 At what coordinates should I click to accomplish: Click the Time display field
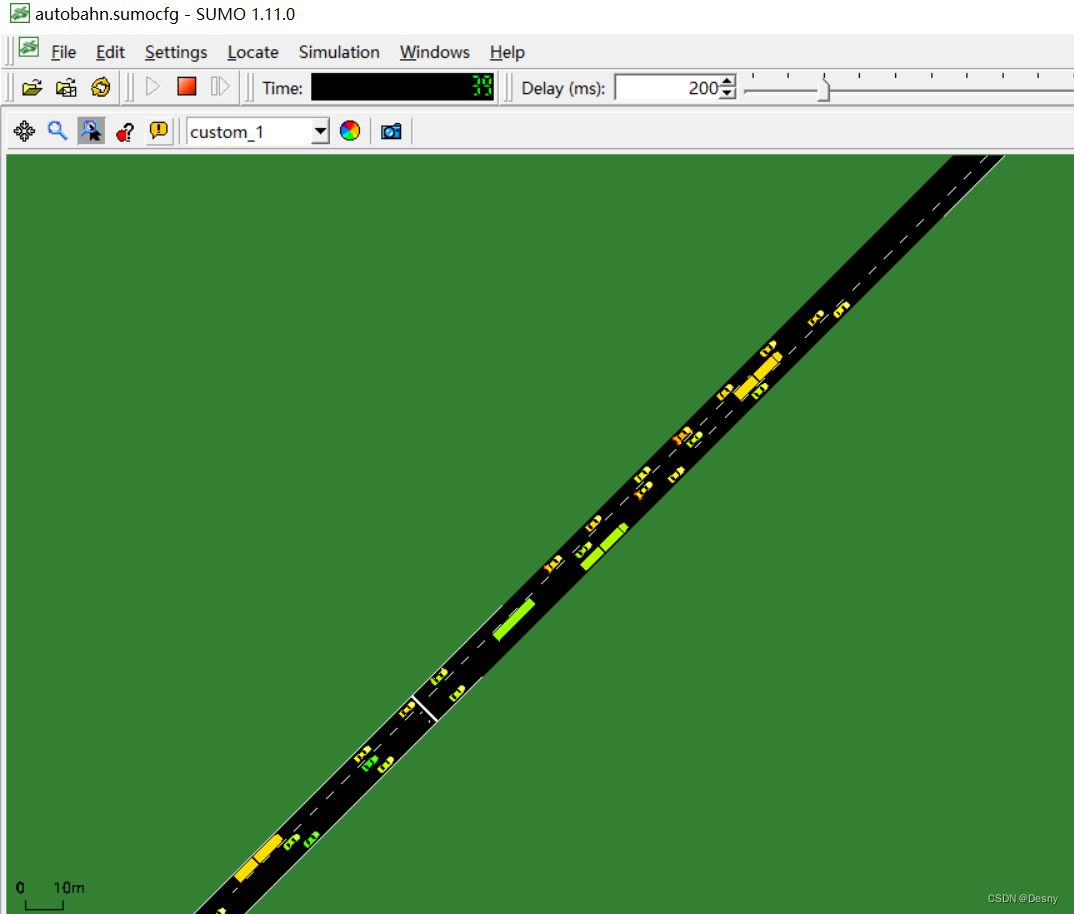(403, 87)
